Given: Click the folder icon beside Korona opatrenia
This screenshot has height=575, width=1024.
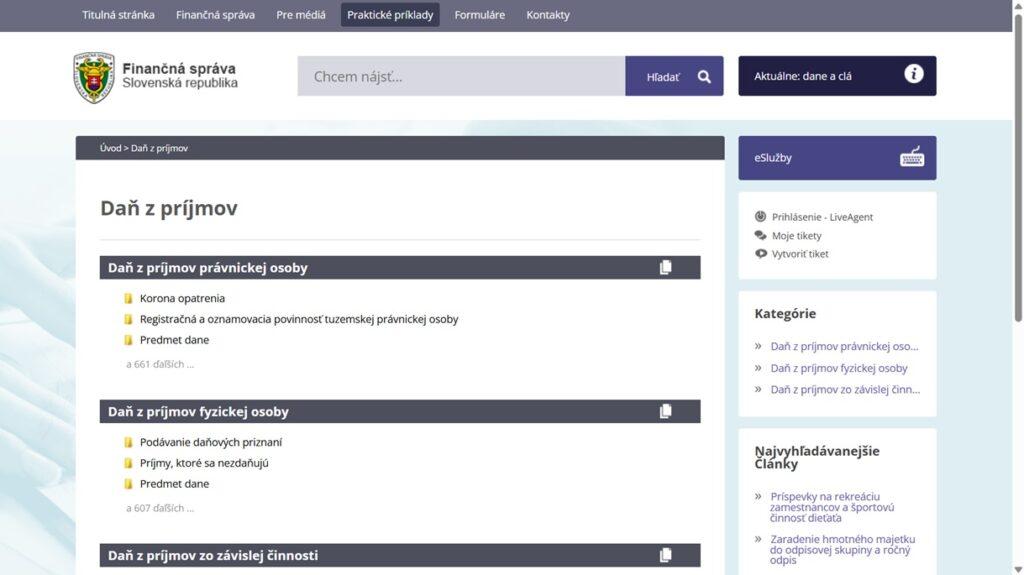Looking at the screenshot, I should coord(128,298).
